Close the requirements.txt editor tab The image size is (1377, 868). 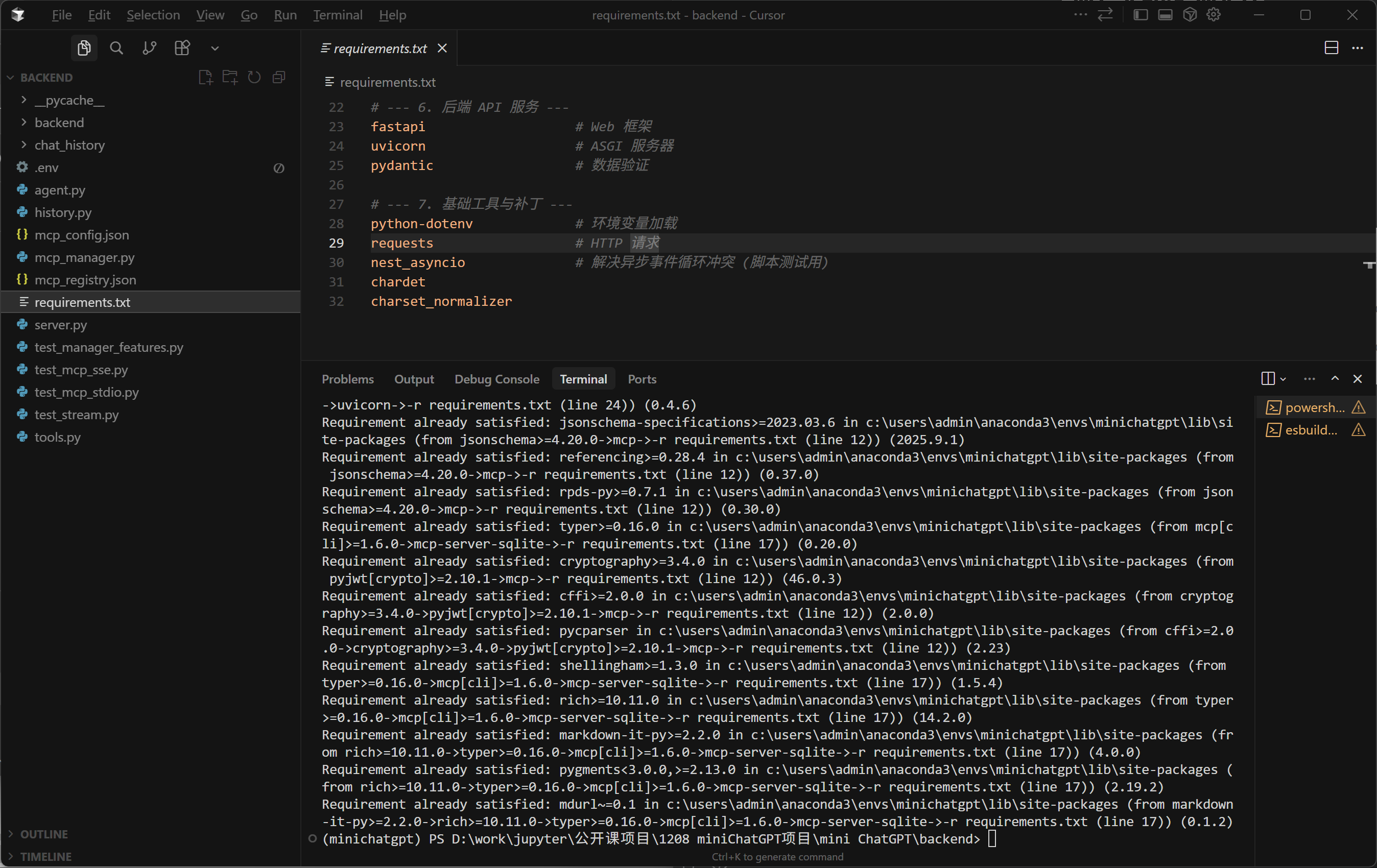pyautogui.click(x=442, y=49)
